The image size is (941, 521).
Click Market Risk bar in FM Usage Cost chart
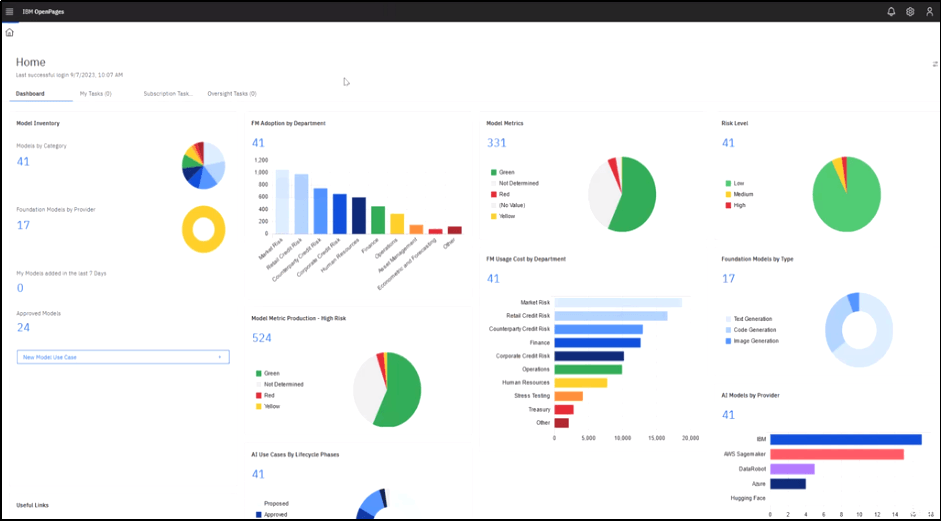[x=618, y=303]
